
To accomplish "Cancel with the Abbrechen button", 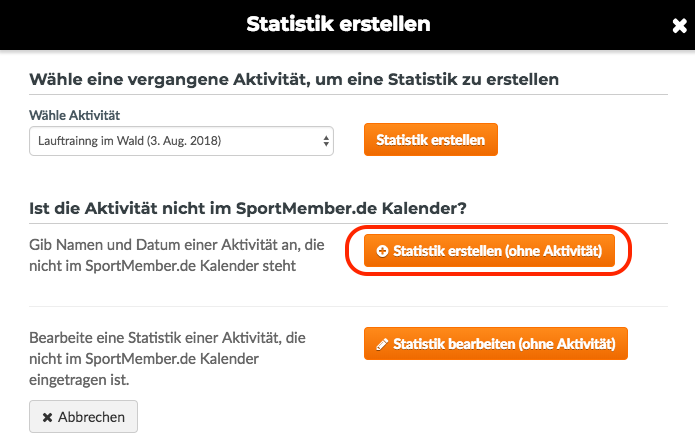I will click(83, 417).
